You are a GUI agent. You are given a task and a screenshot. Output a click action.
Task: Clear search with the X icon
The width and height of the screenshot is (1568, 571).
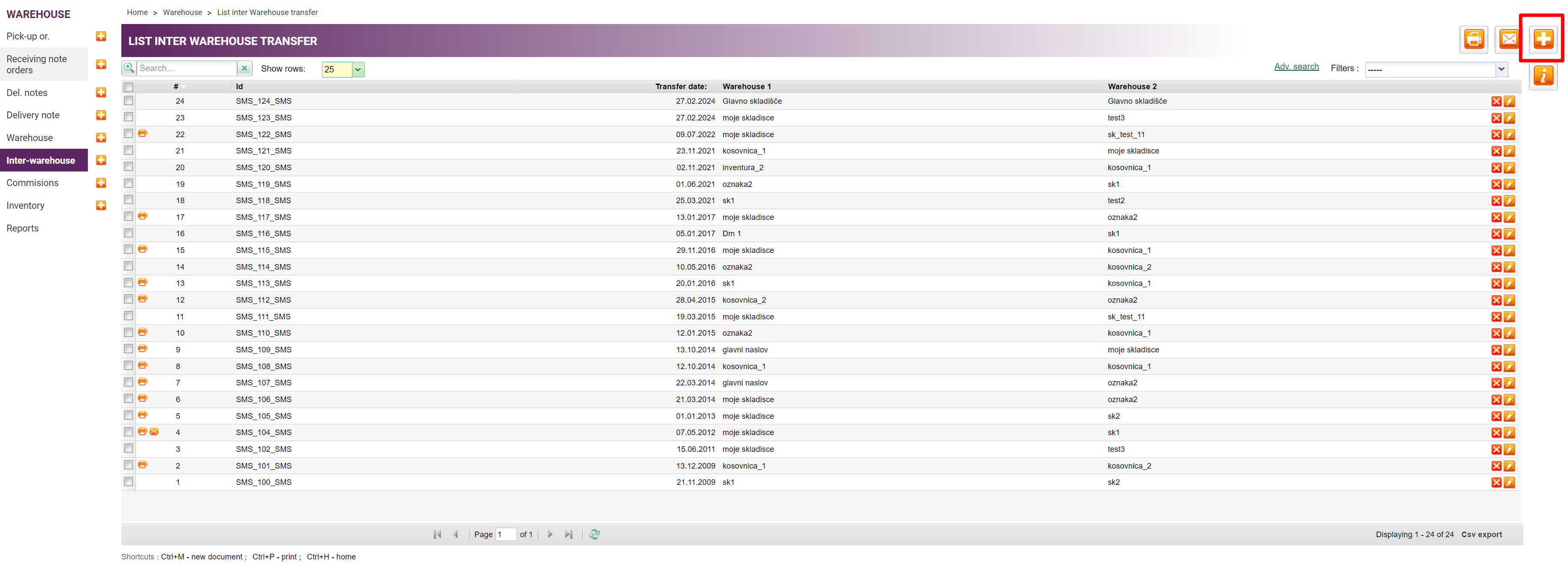[244, 69]
